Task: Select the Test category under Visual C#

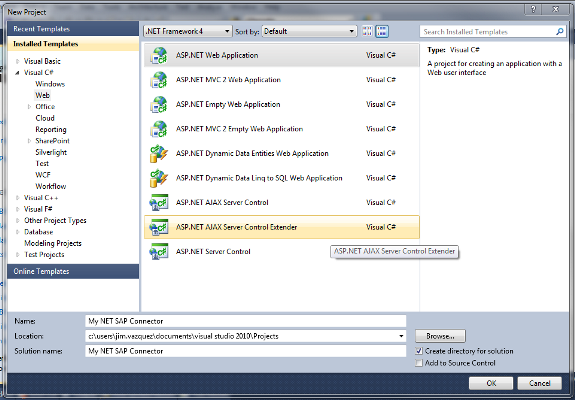Action: (x=42, y=164)
